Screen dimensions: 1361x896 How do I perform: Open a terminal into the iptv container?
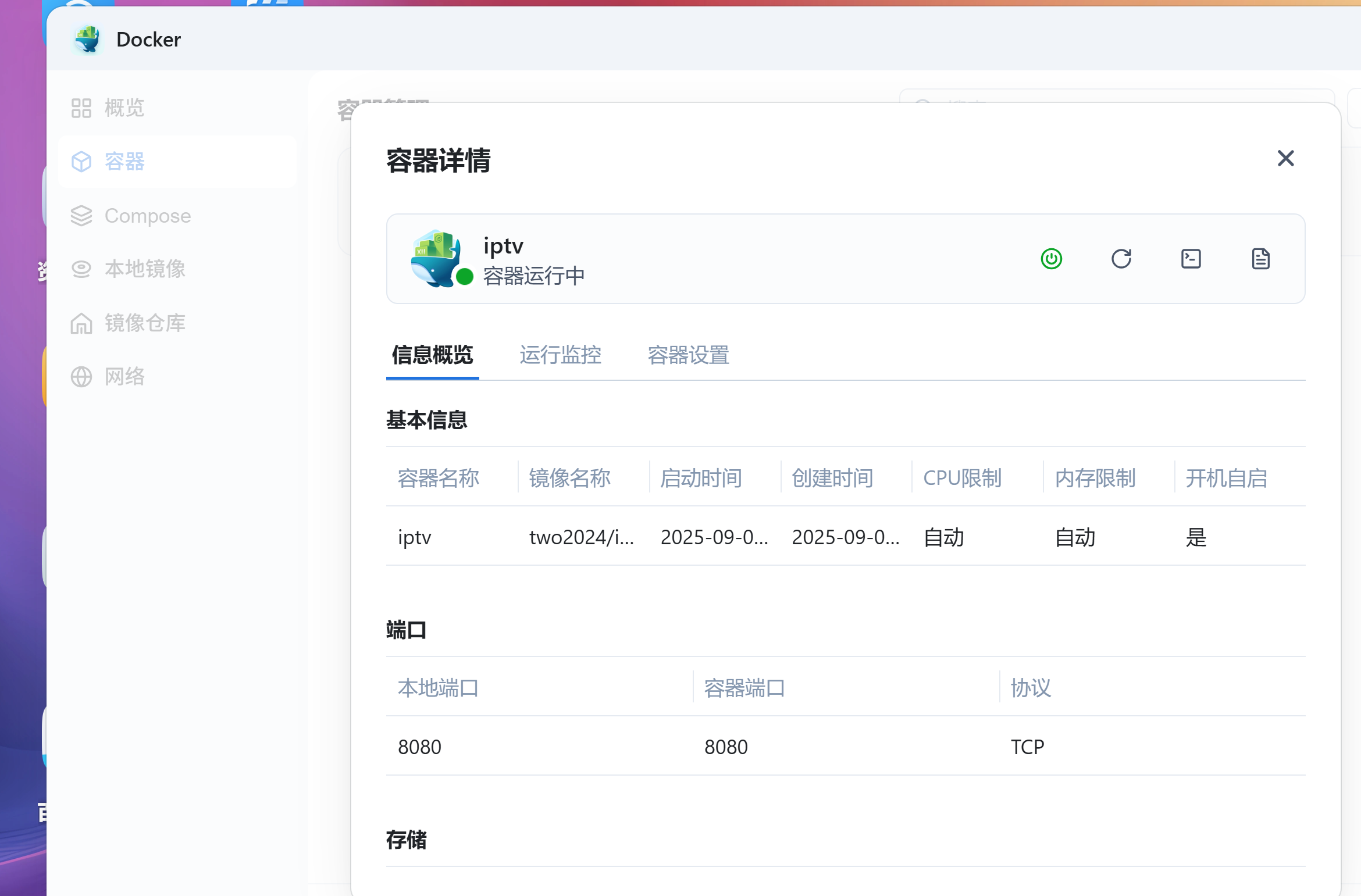point(1191,259)
